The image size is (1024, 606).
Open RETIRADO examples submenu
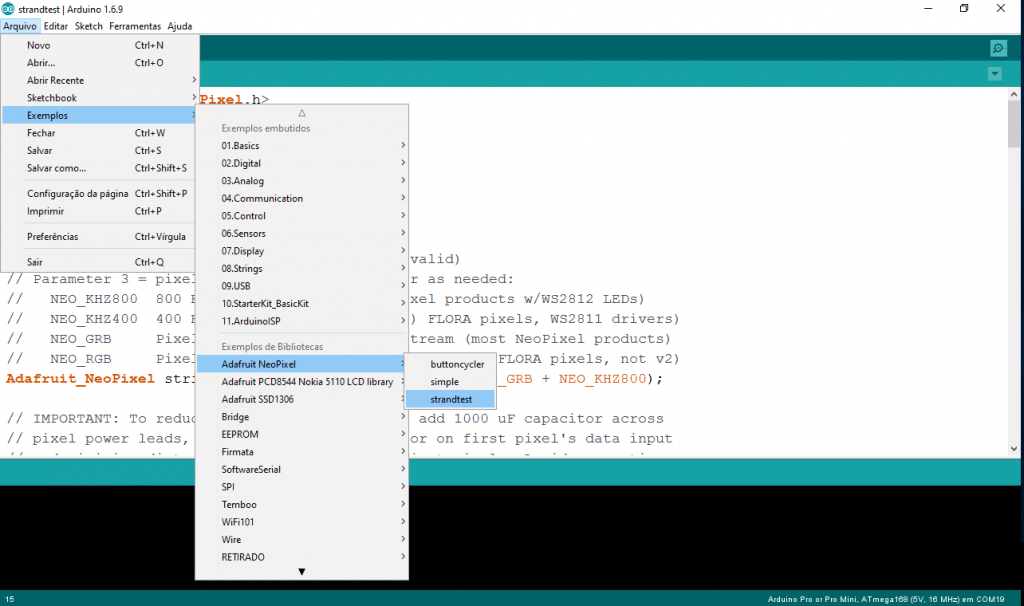pos(302,558)
